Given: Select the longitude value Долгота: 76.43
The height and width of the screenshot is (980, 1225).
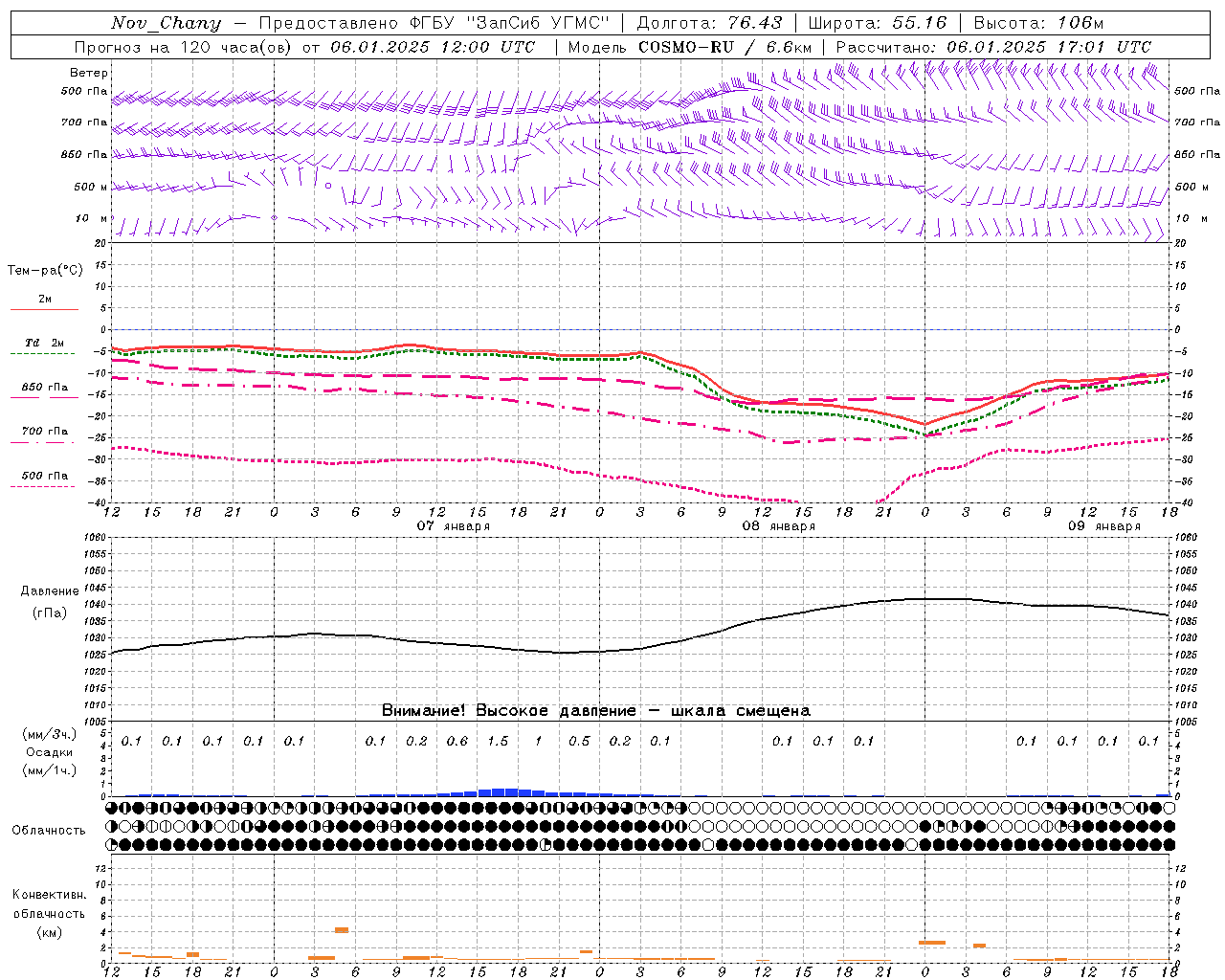Looking at the screenshot, I should pyautogui.click(x=709, y=23).
